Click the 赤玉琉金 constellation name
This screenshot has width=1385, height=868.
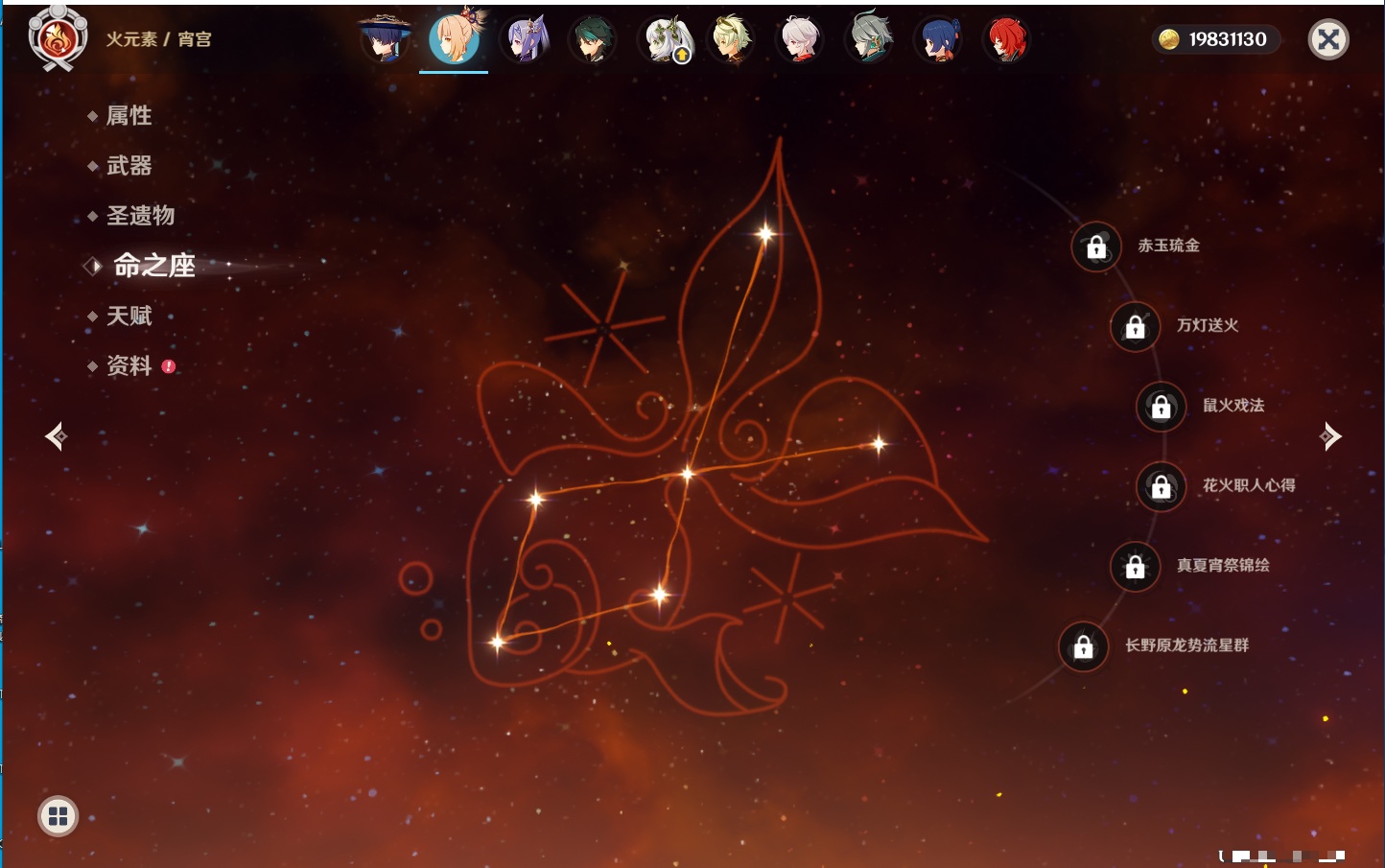(x=1168, y=246)
